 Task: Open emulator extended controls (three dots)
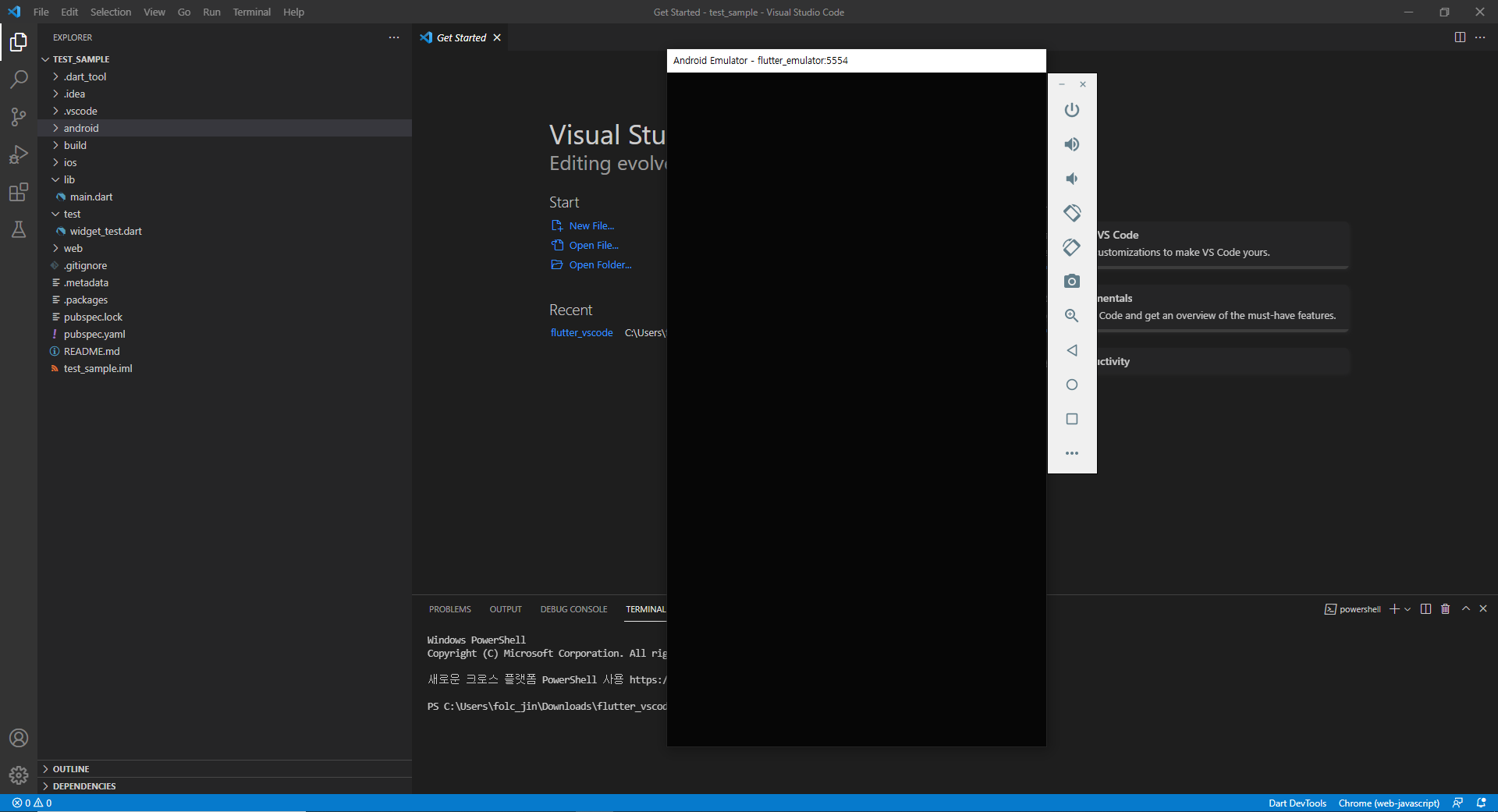coord(1072,453)
